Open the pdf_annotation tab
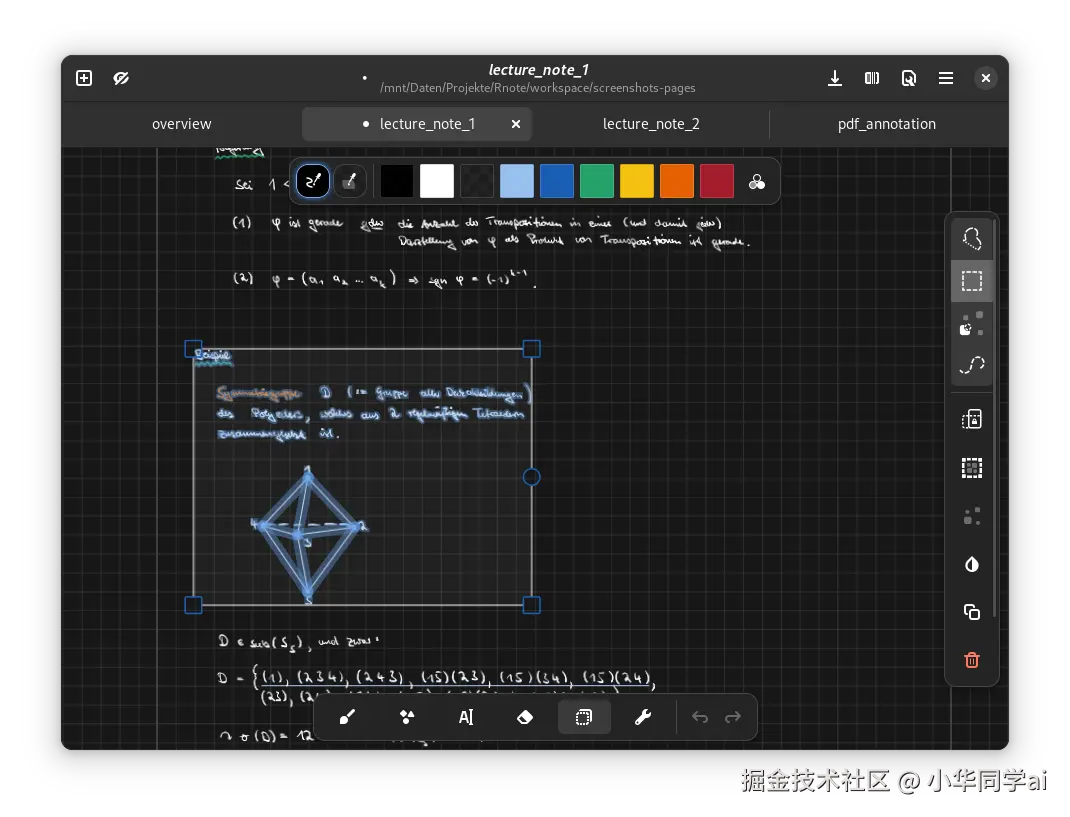The width and height of the screenshot is (1070, 817). 886,124
